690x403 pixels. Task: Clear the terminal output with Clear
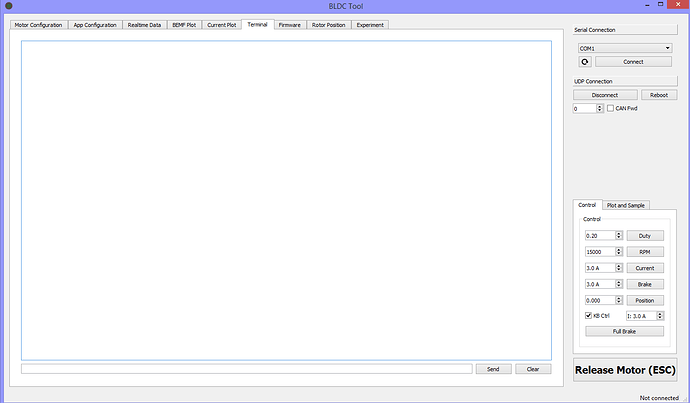coord(533,369)
